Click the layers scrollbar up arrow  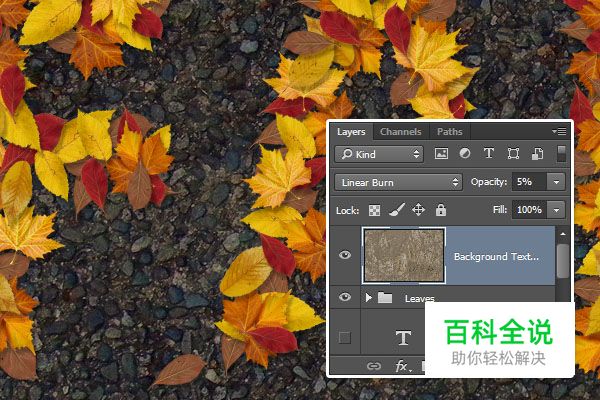[x=562, y=234]
